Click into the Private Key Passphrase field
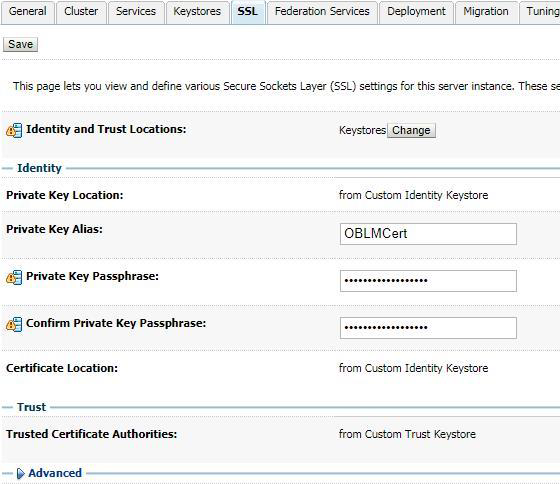 428,281
